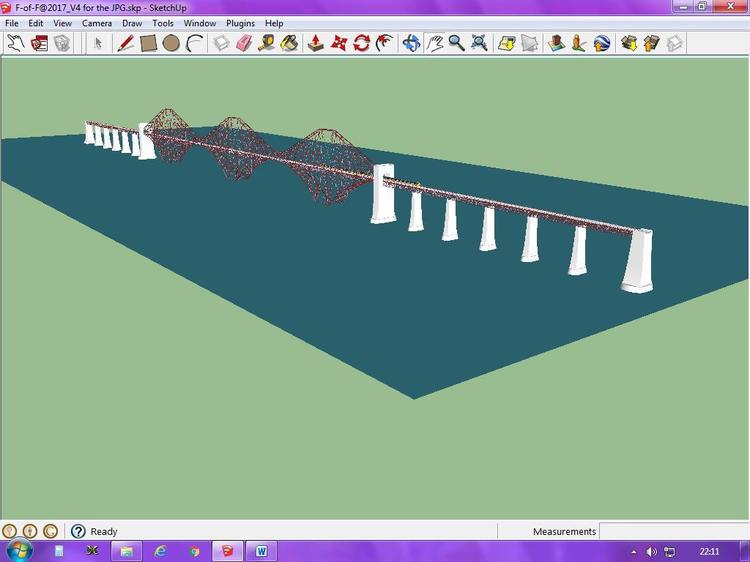The width and height of the screenshot is (750, 562).
Task: Open the Camera menu
Action: click(97, 23)
